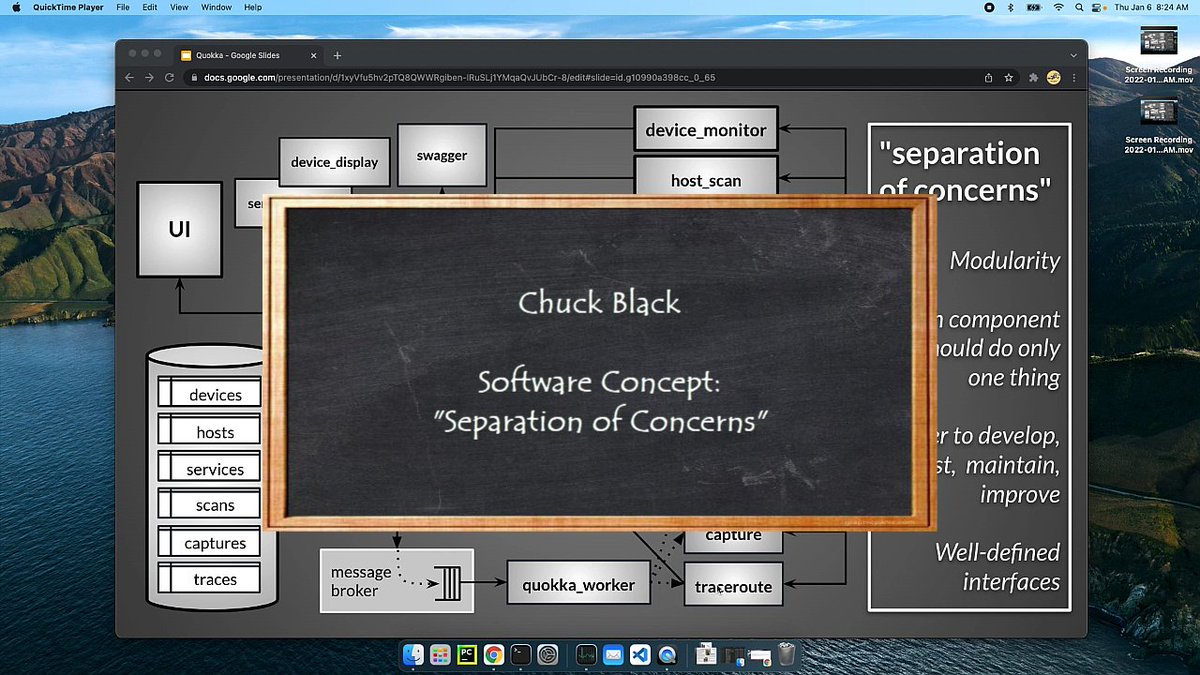Open the QuickTime Player menu
The height and width of the screenshot is (675, 1200).
69,7
